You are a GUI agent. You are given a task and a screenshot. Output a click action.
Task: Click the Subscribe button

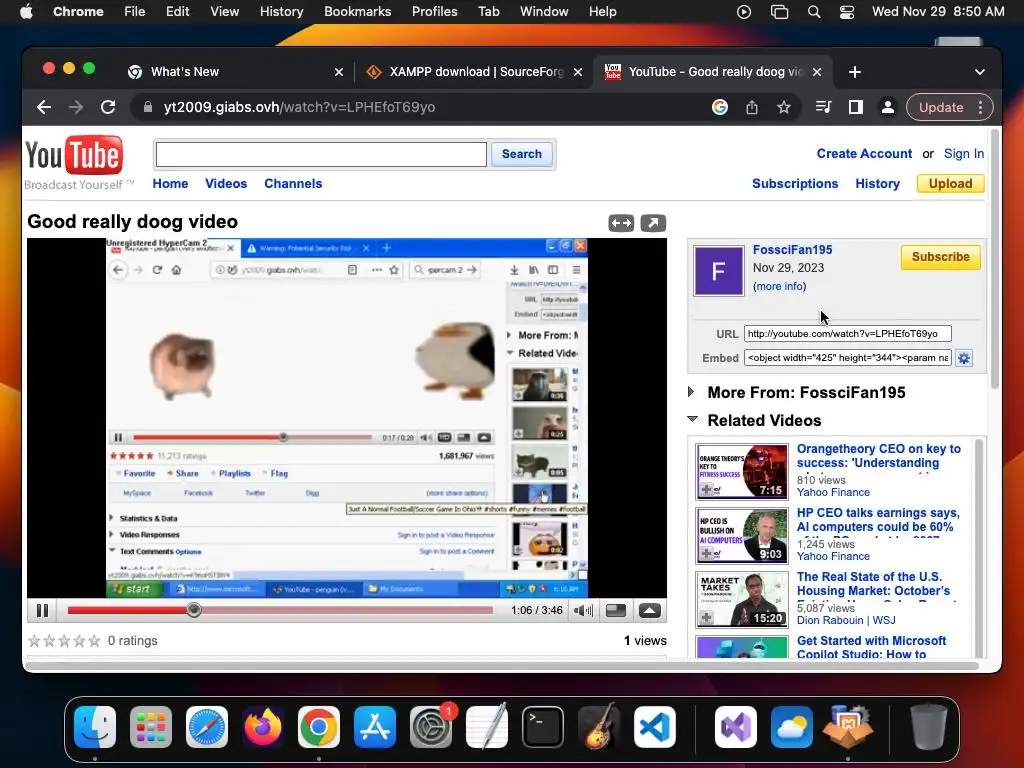(940, 257)
